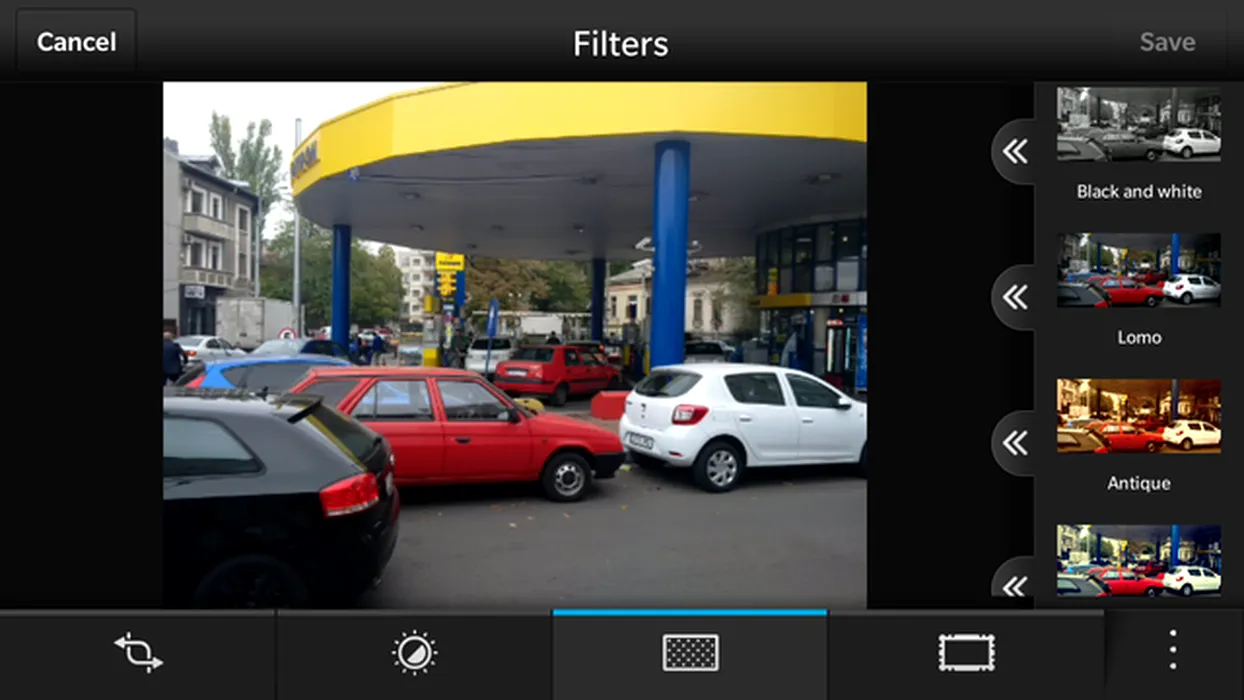Image resolution: width=1244 pixels, height=700 pixels.
Task: Click the "Black and white" text label
Action: [1138, 191]
